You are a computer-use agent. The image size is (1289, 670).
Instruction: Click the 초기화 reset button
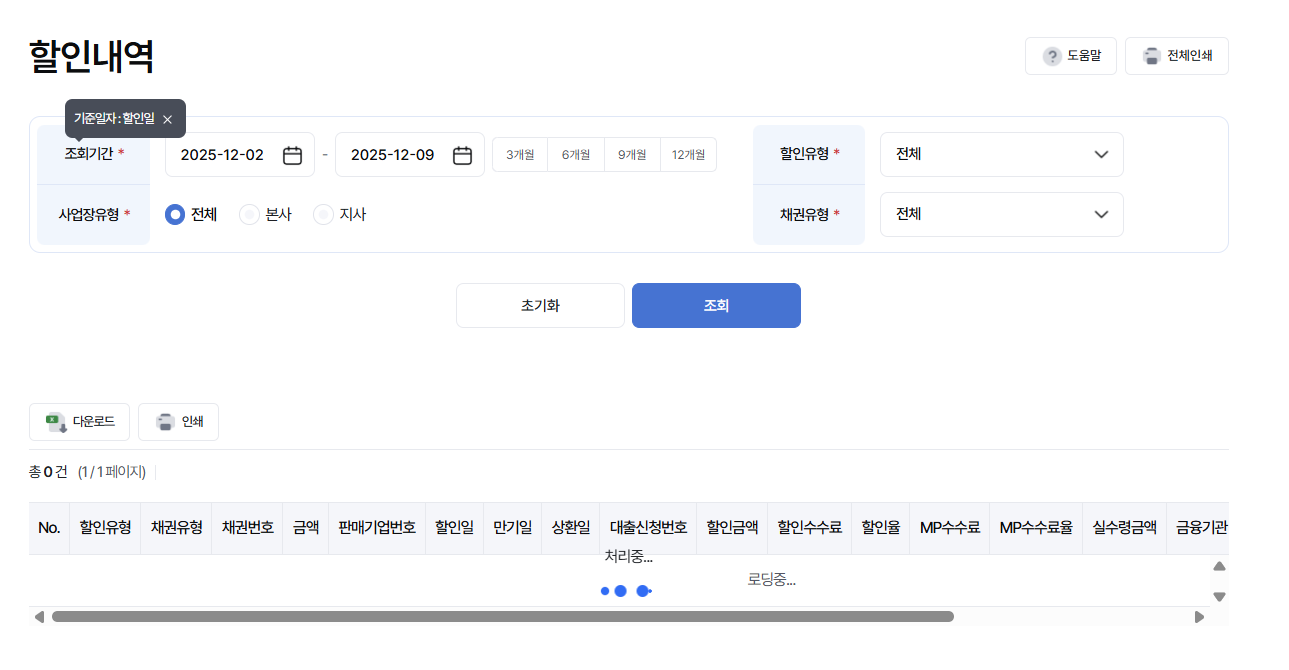pos(540,305)
